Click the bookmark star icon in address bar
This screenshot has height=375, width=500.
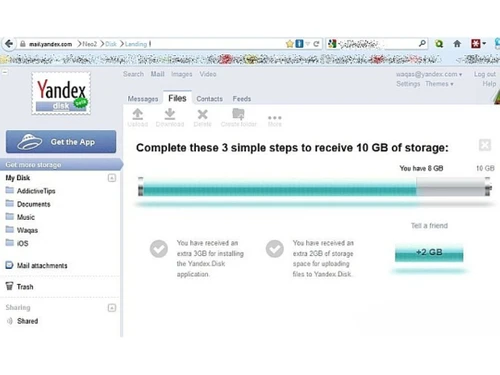(x=290, y=44)
